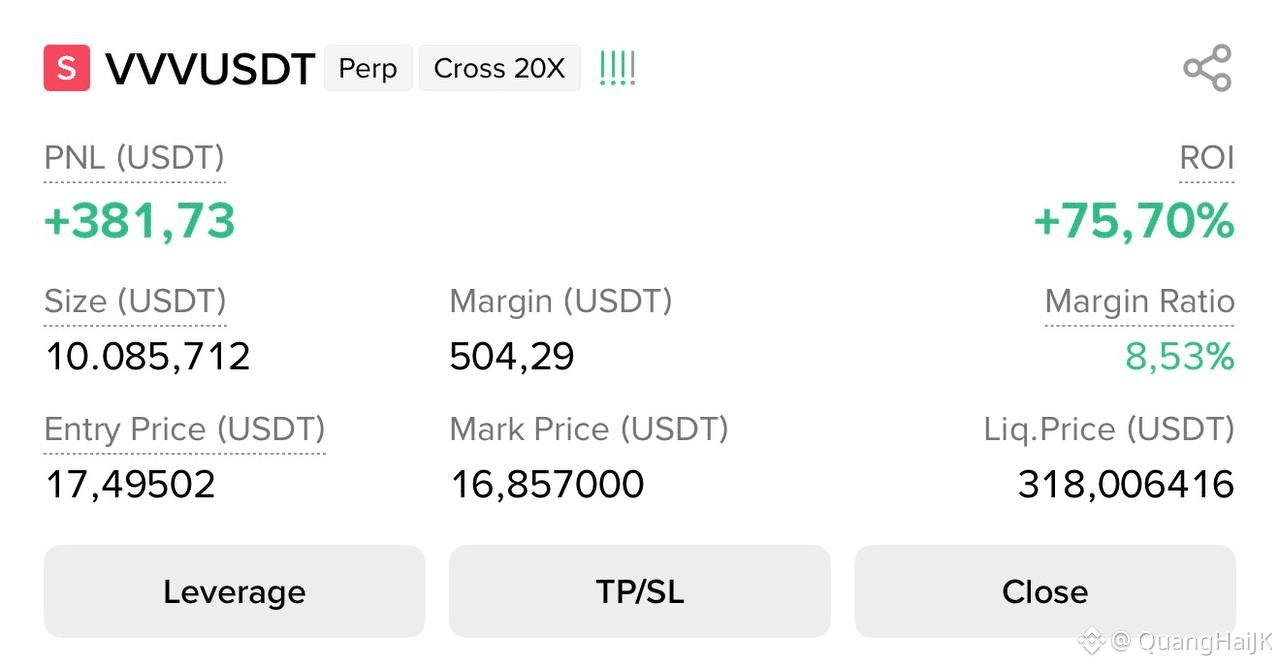Screen dimensions: 1280x666
Task: Tap the 16,857000 mark price value
Action: (x=547, y=485)
